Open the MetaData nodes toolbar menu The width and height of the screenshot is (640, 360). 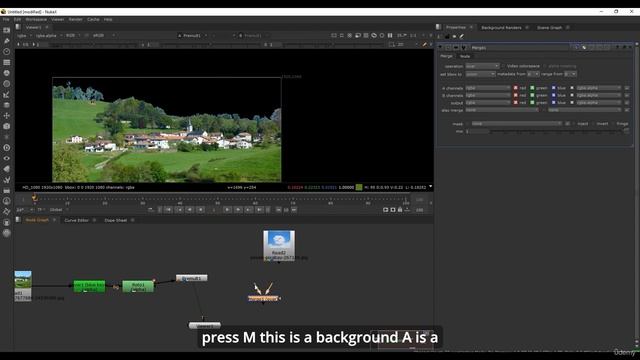tap(7, 169)
